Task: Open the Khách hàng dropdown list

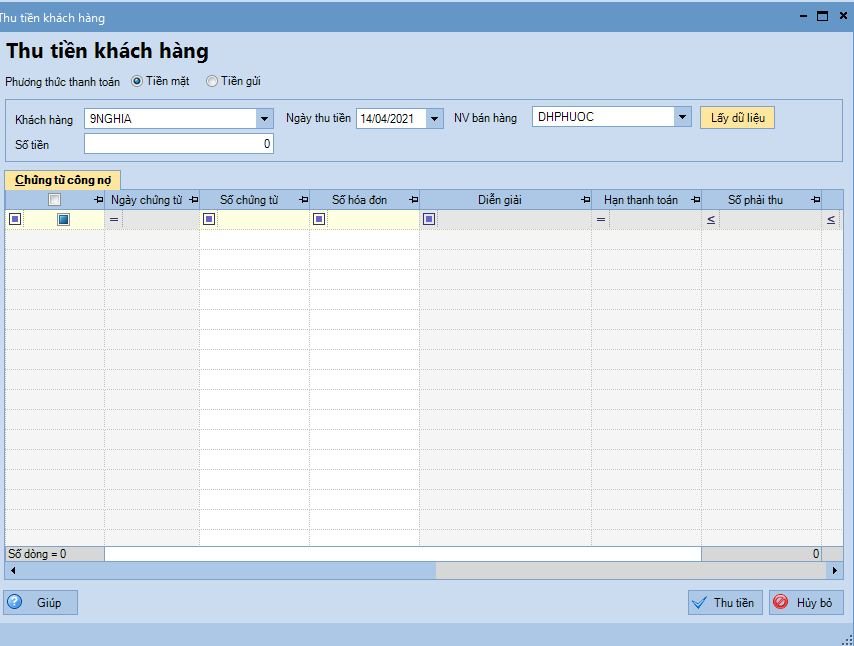Action: [264, 119]
